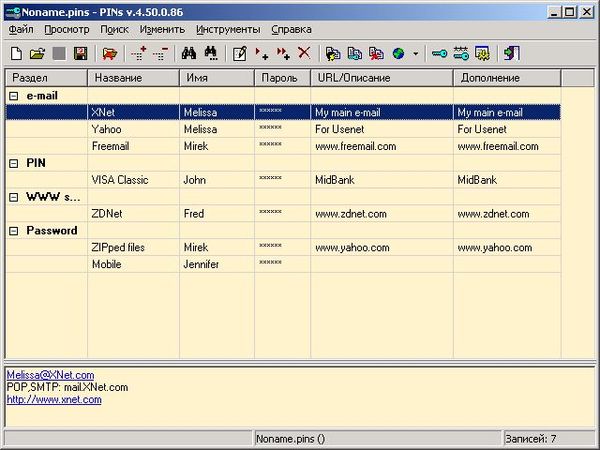Open the Изменить menu

(162, 29)
